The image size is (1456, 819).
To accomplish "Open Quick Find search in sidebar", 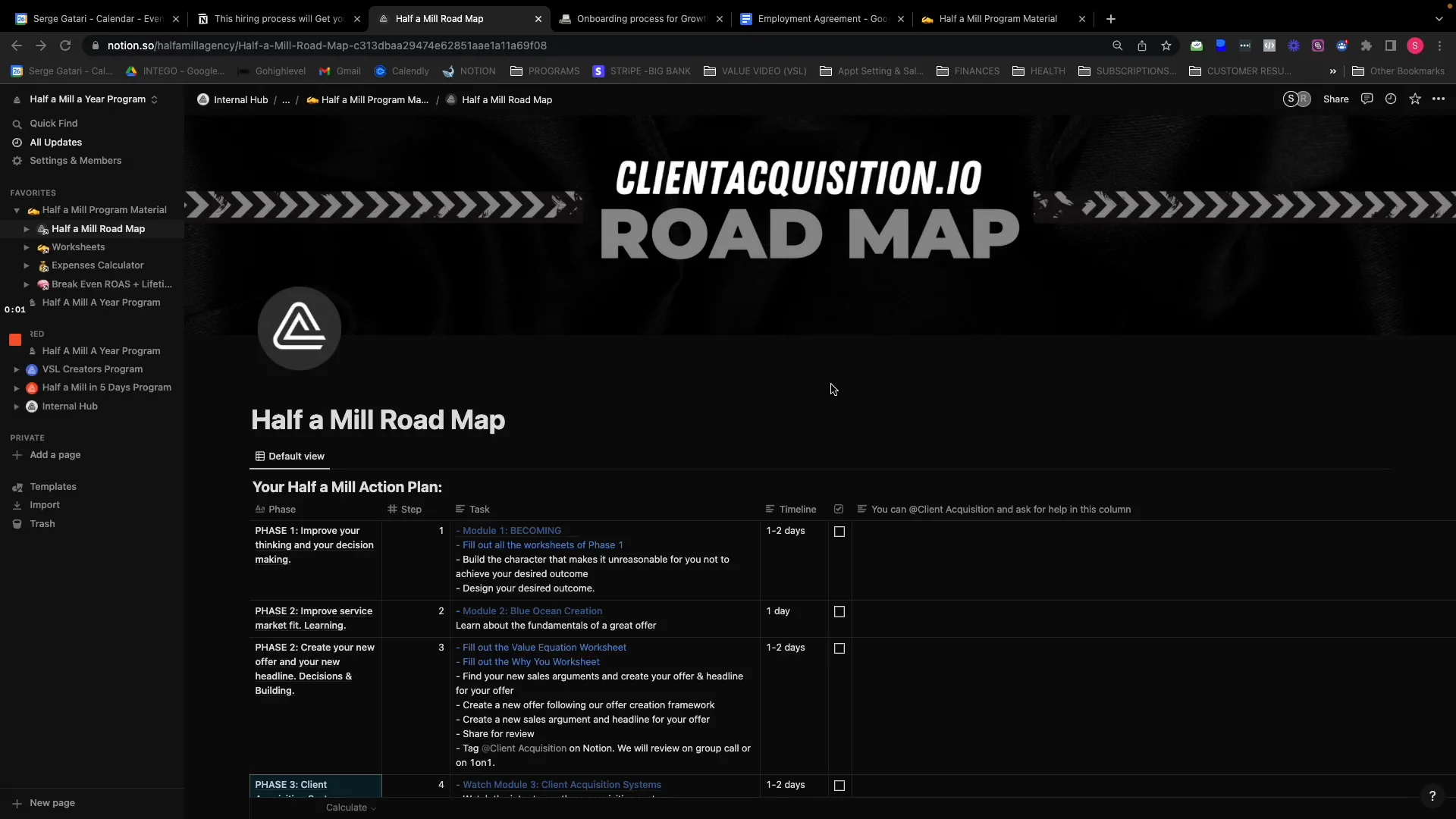I will click(53, 123).
